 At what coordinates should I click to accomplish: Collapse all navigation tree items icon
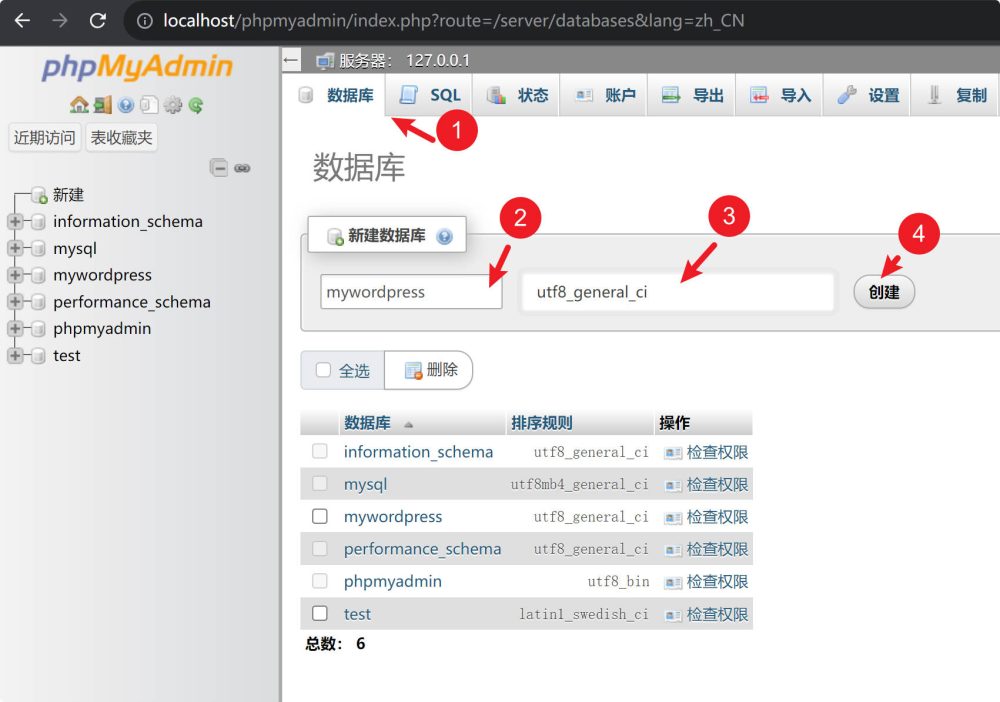tap(219, 168)
